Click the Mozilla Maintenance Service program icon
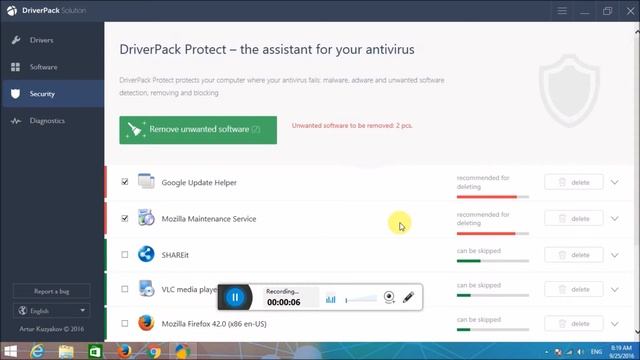Image resolution: width=640 pixels, height=360 pixels. (146, 218)
